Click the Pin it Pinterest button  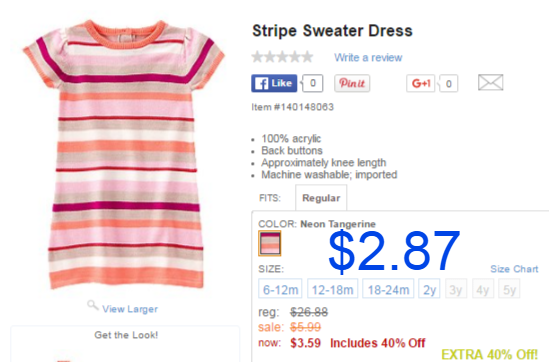pyautogui.click(x=352, y=83)
